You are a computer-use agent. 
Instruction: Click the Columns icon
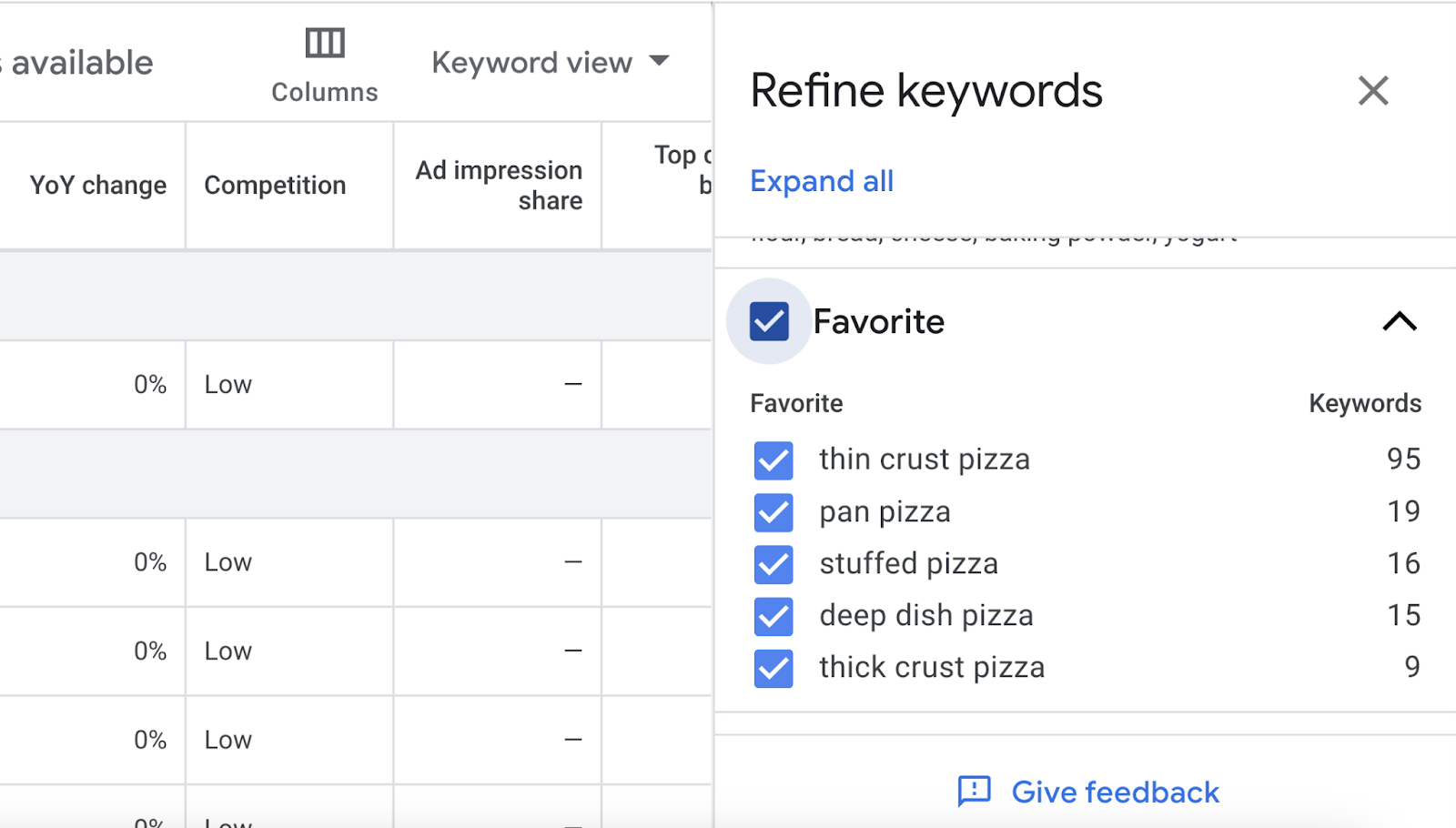coord(323,42)
